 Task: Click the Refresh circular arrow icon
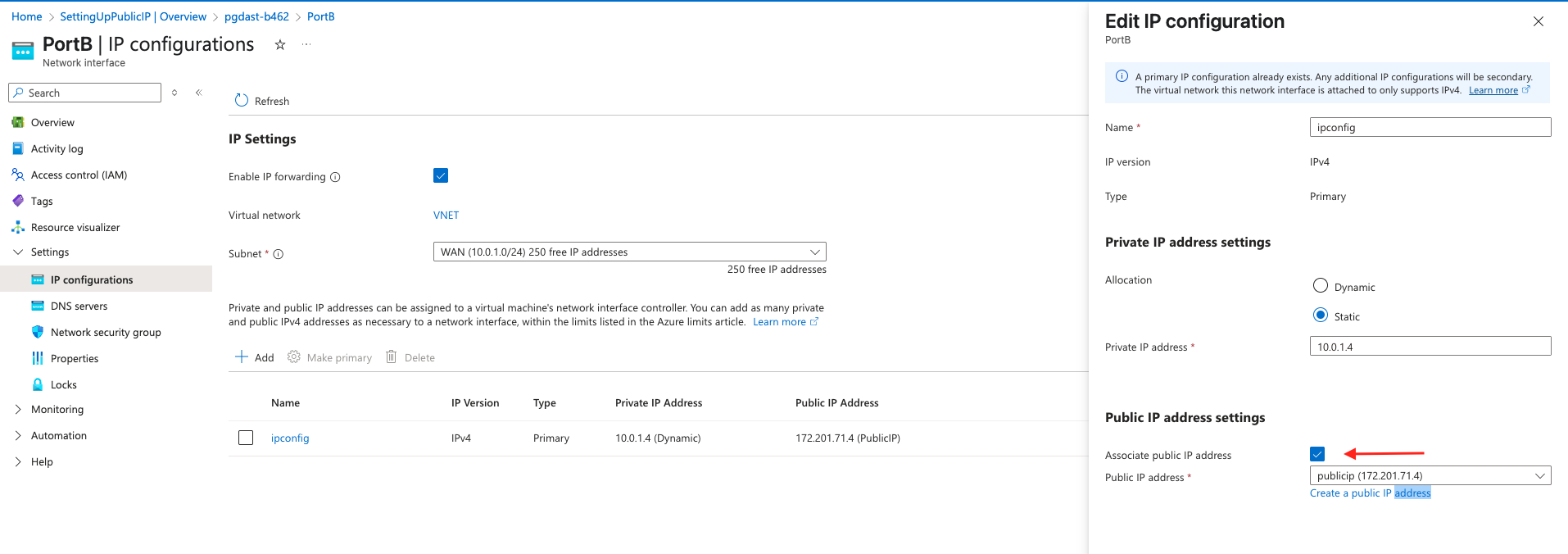242,100
